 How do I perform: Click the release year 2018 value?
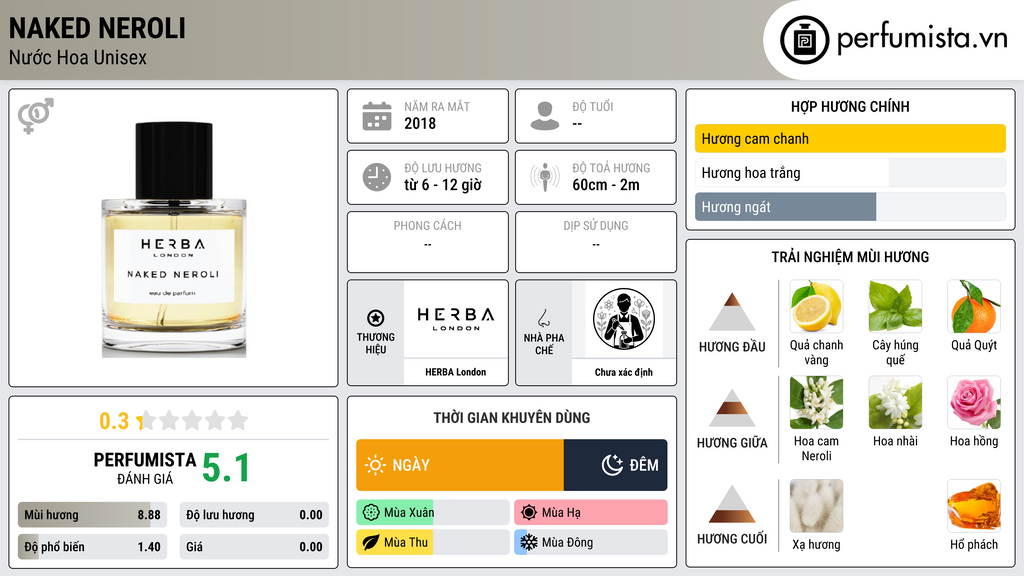point(420,123)
